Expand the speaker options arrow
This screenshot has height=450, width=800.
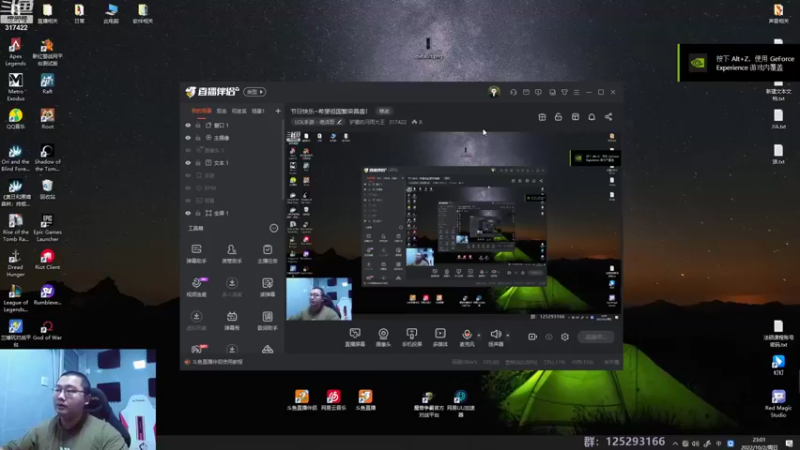(x=508, y=335)
